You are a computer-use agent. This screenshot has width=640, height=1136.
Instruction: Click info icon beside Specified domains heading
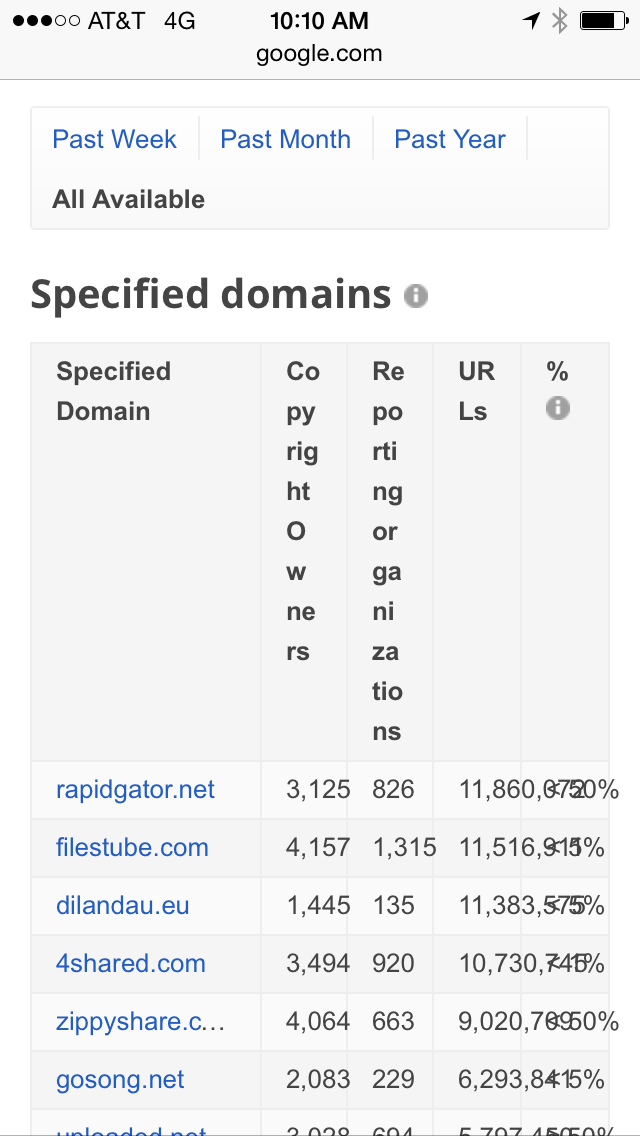(415, 296)
